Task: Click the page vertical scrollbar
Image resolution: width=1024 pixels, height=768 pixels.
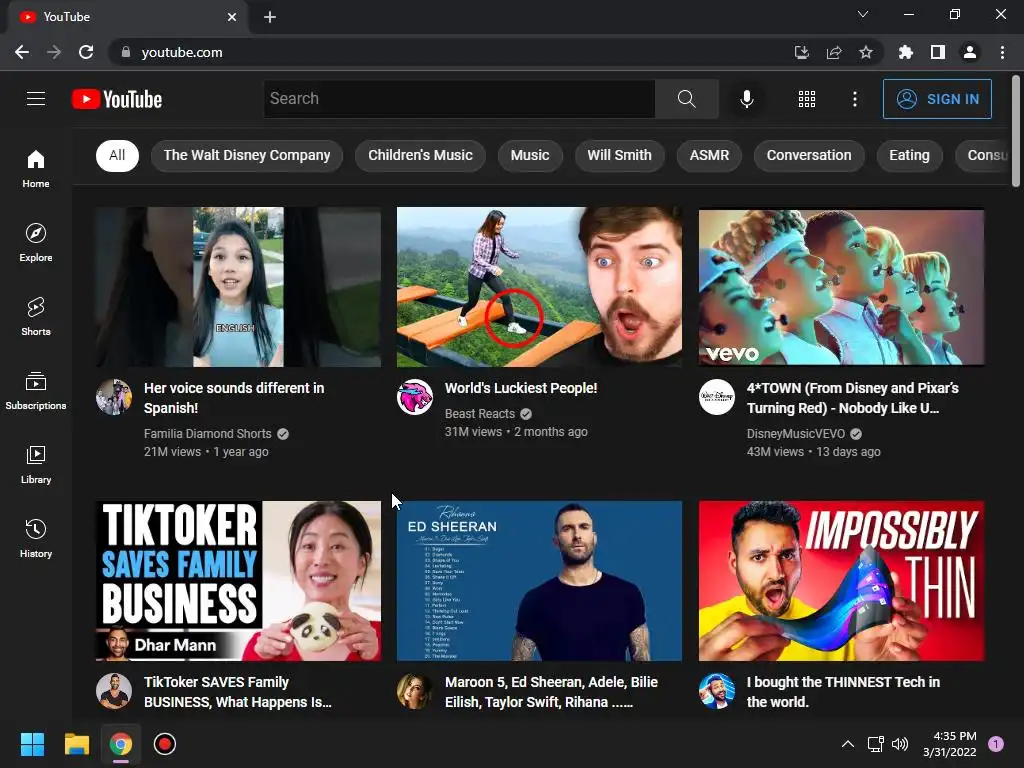Action: [x=1016, y=131]
